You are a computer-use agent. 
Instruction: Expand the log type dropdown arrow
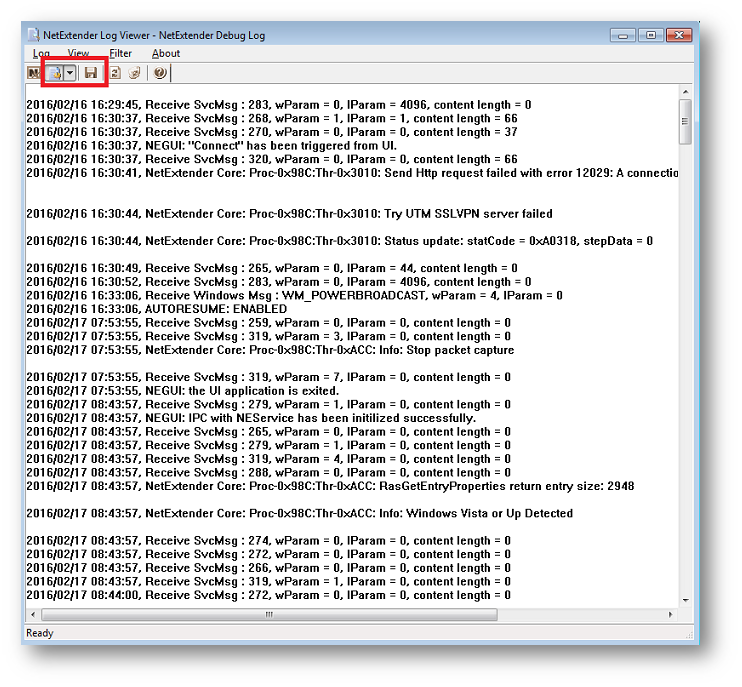(x=70, y=73)
